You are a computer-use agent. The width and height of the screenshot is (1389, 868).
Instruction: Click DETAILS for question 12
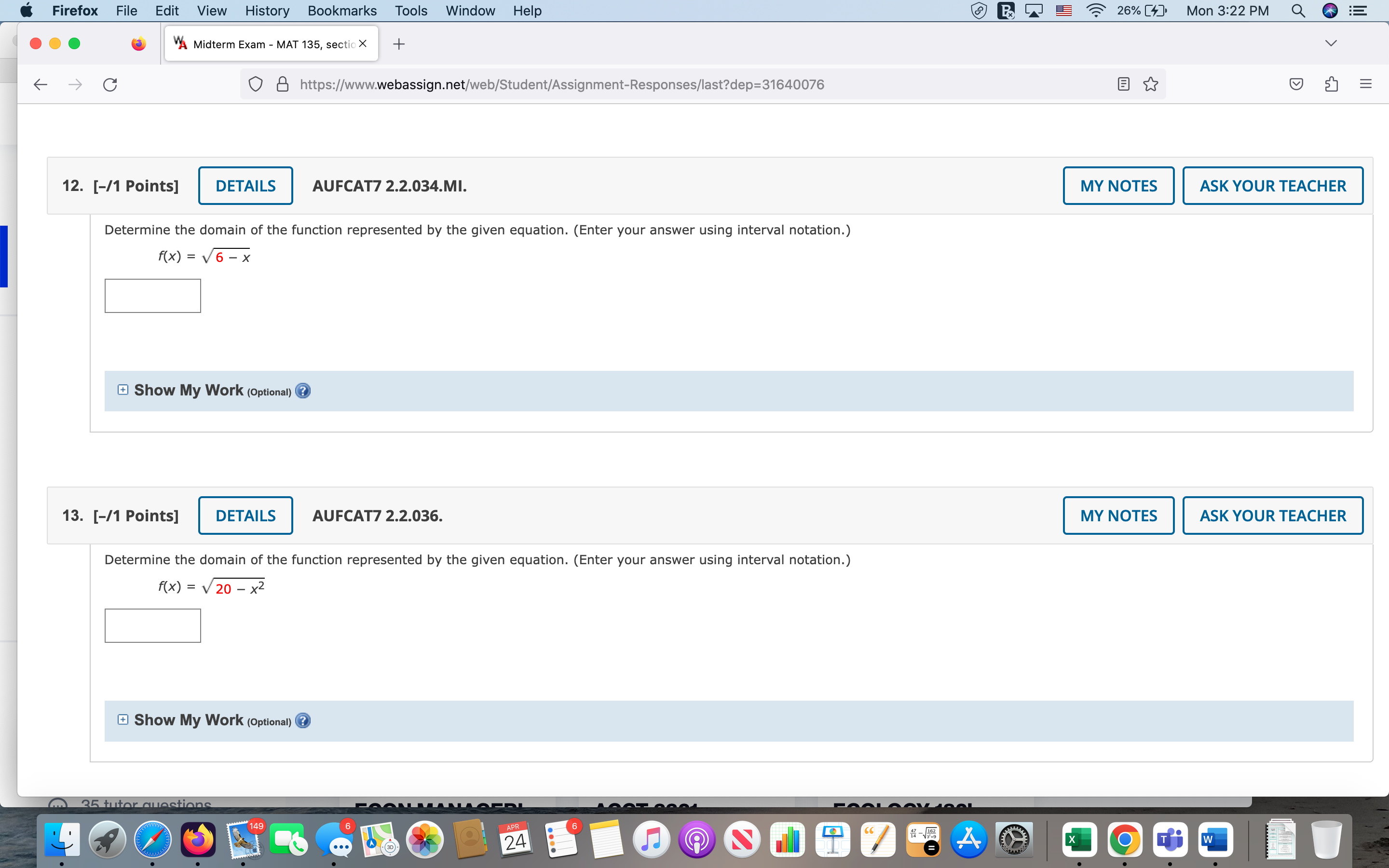pos(245,186)
